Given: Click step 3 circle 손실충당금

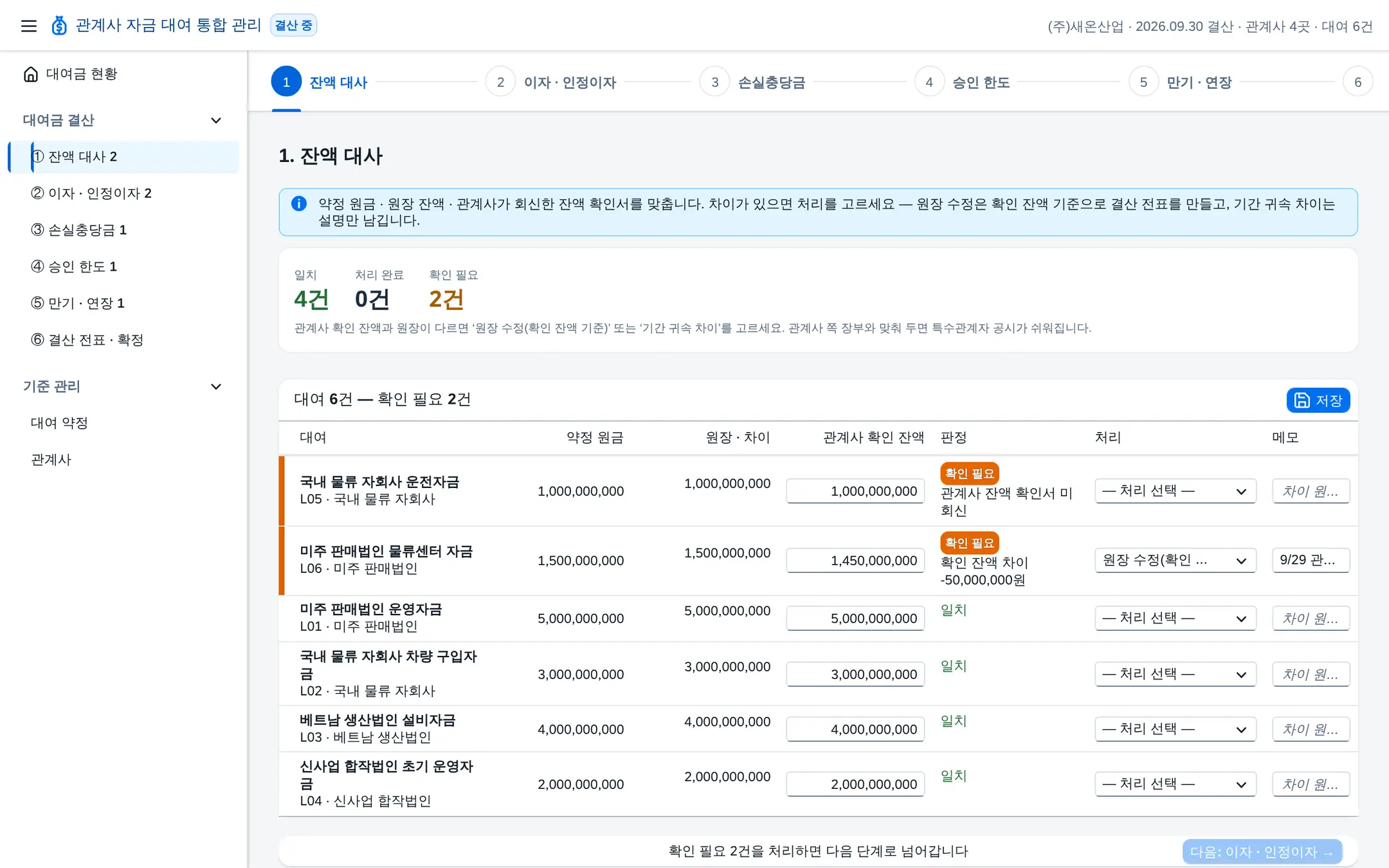Looking at the screenshot, I should pos(714,82).
